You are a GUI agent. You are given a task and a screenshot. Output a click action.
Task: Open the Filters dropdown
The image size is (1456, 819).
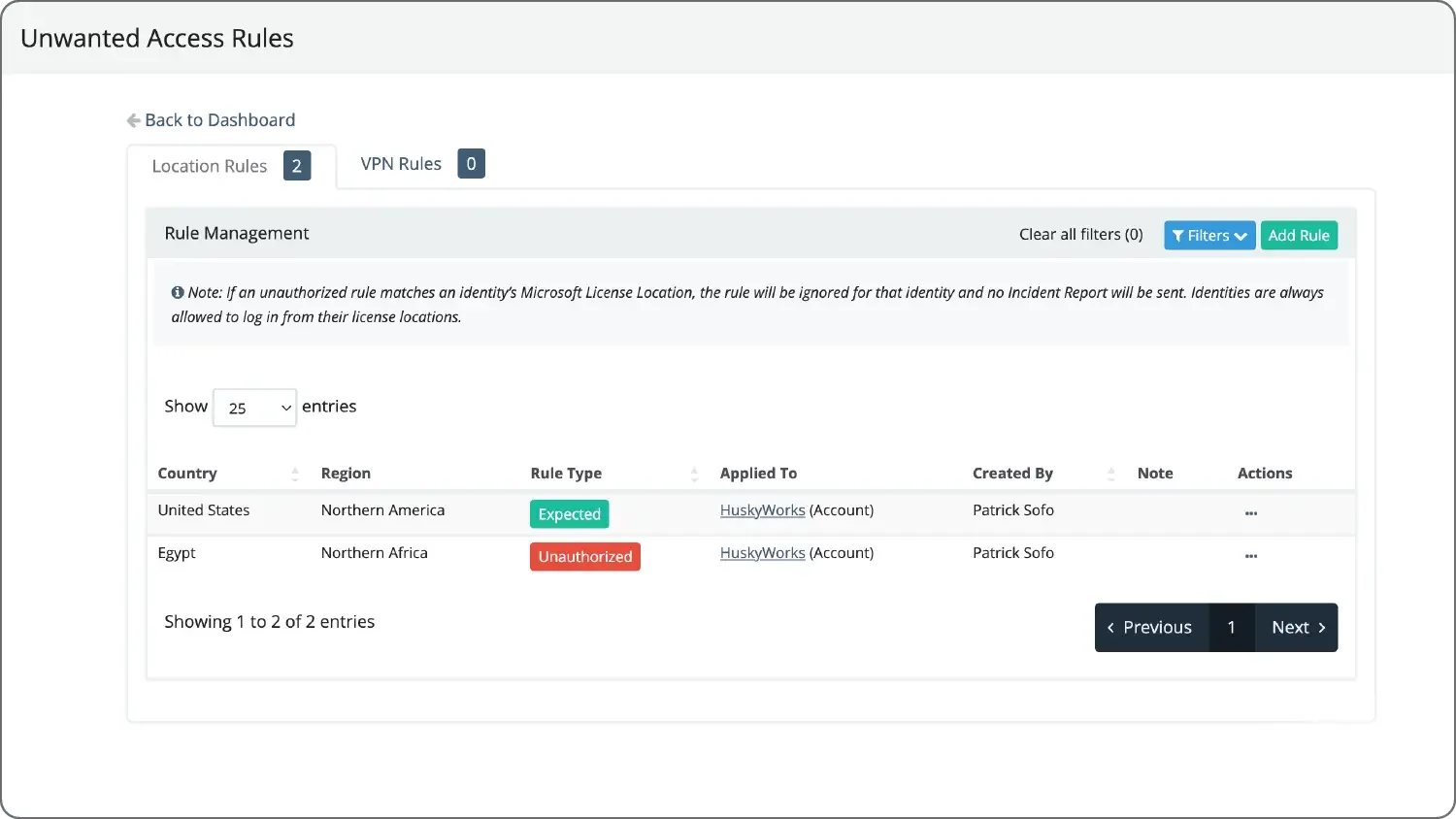pyautogui.click(x=1209, y=236)
